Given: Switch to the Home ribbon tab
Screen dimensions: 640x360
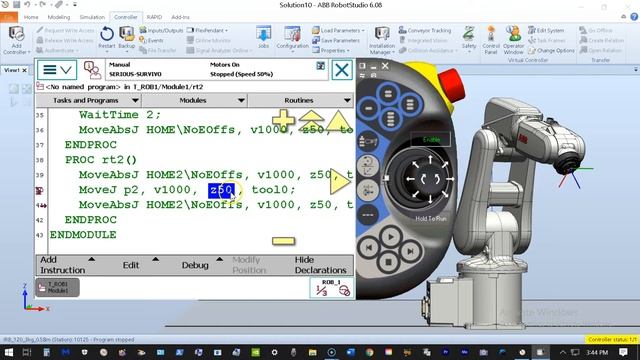Looking at the screenshot, I should coord(31,17).
